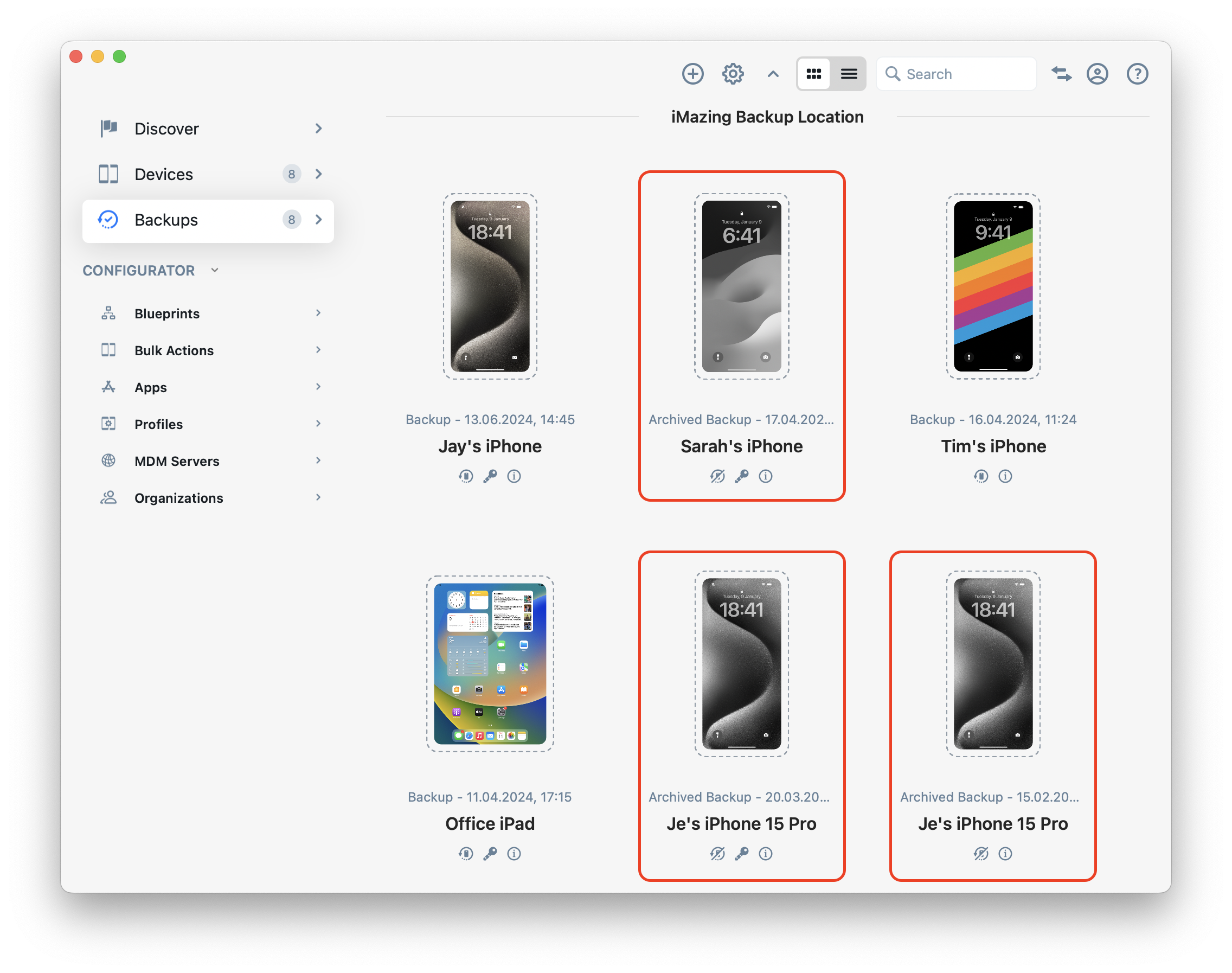Click backup status icon under Office iPad
This screenshot has height=973, width=1232.
[466, 853]
